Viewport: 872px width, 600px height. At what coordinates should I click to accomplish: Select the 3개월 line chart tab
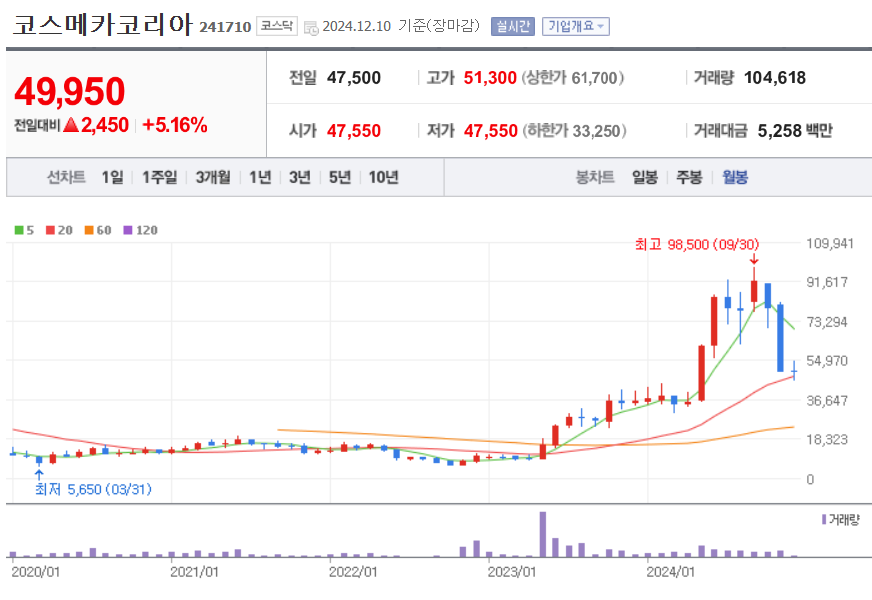click(x=213, y=177)
